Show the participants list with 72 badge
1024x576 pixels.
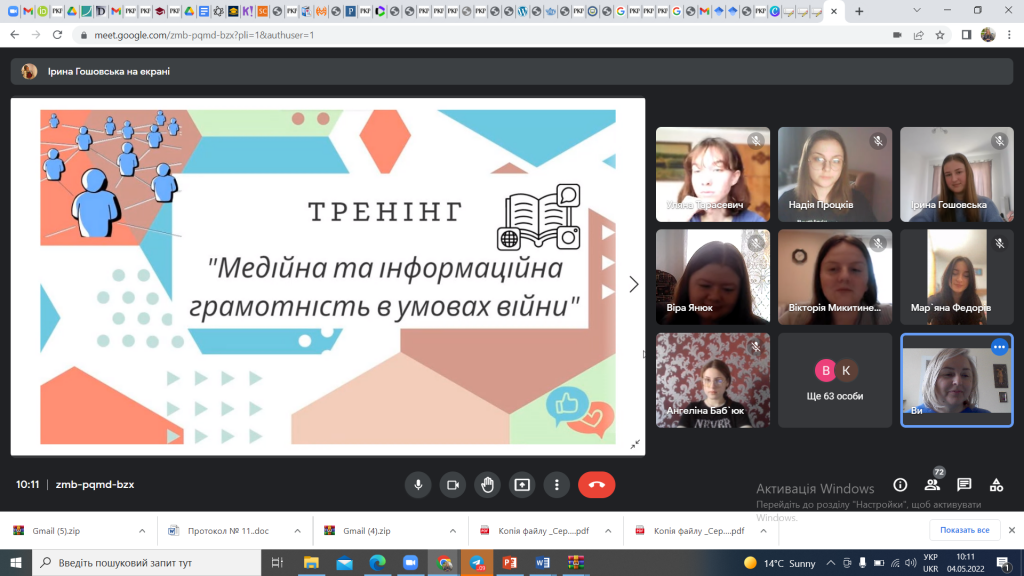pos(932,485)
